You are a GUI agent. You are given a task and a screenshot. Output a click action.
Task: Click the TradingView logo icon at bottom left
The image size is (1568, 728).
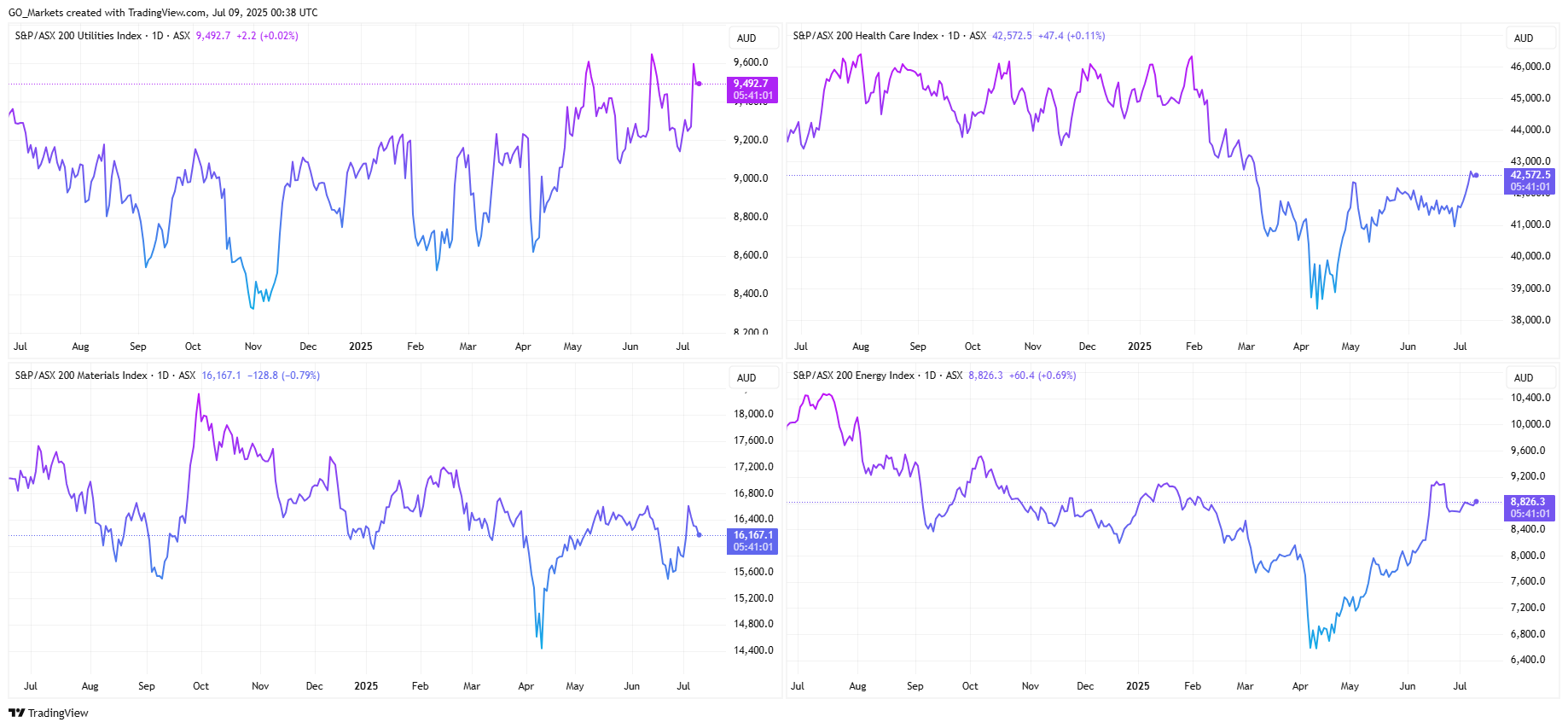coord(16,713)
